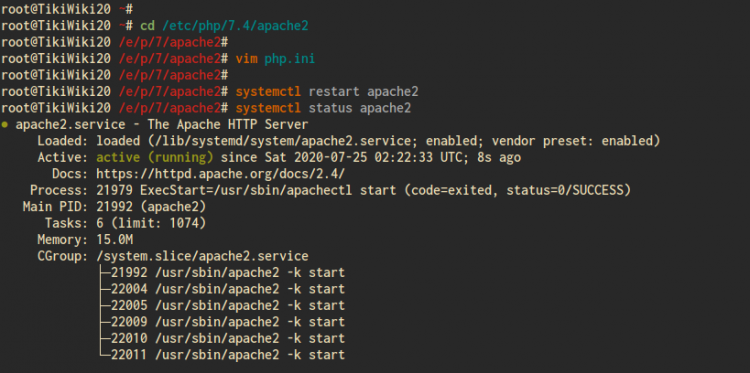The width and height of the screenshot is (750, 373).
Task: Click the "Tasks:" label
Action: [67, 223]
